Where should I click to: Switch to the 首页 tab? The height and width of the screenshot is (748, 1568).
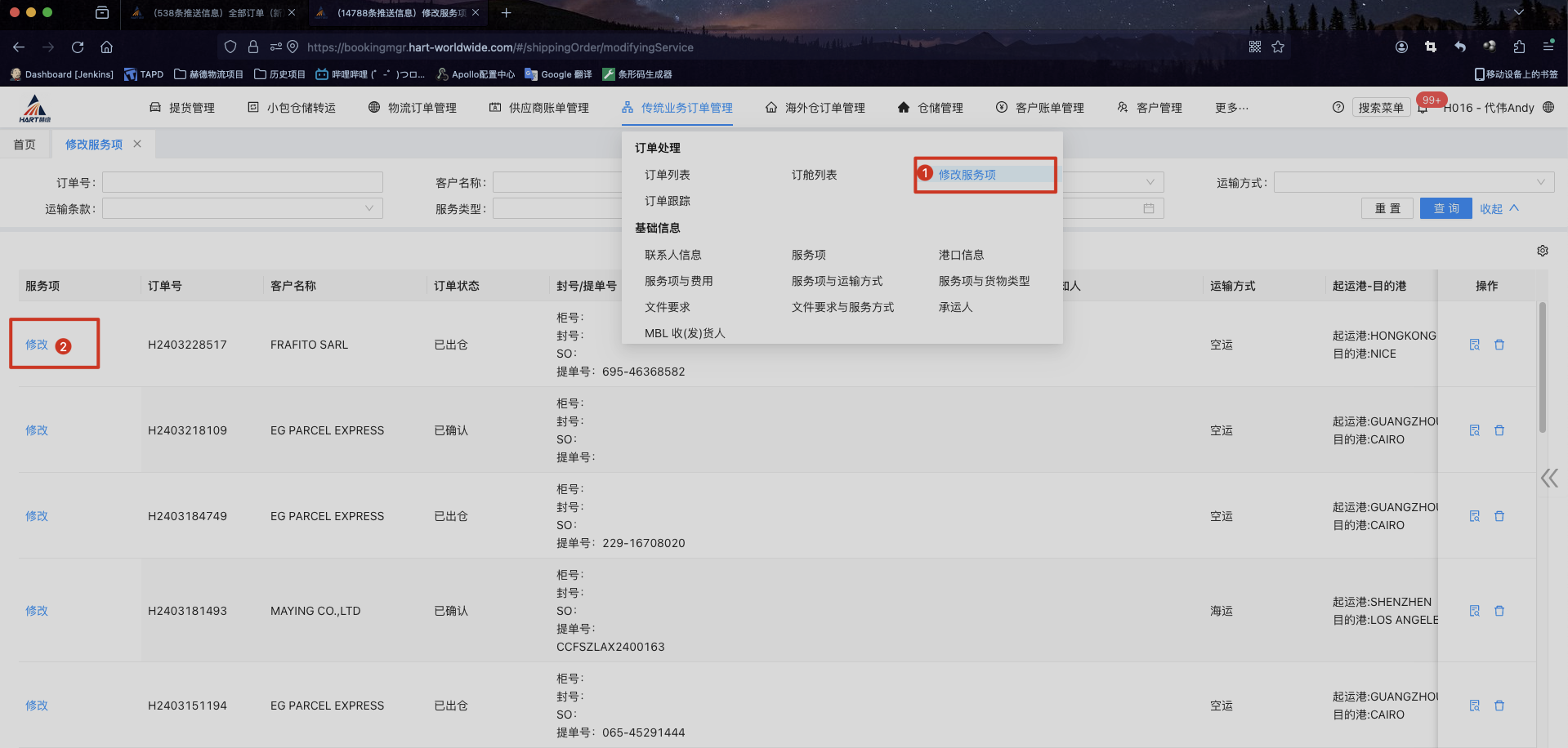[x=25, y=144]
